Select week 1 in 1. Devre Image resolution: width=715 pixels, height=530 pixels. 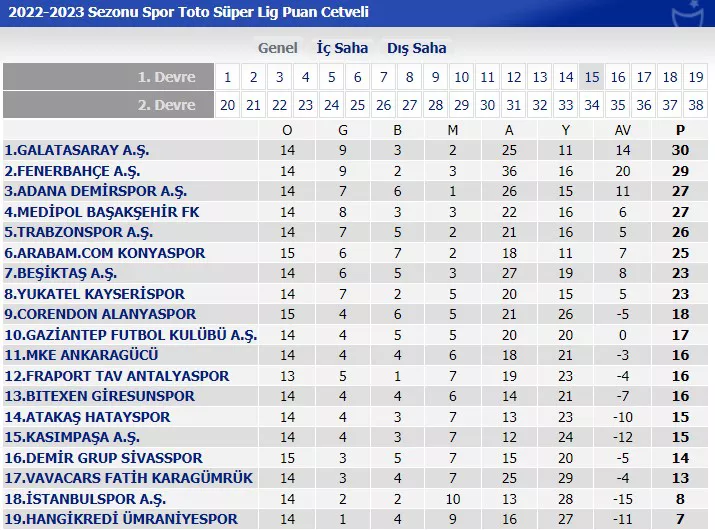228,77
